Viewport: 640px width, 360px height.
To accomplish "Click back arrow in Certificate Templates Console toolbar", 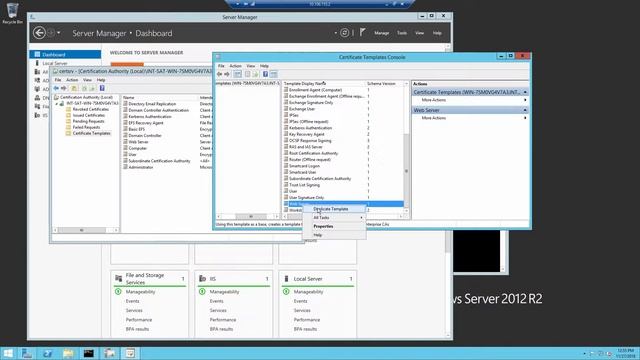I will (x=220, y=74).
